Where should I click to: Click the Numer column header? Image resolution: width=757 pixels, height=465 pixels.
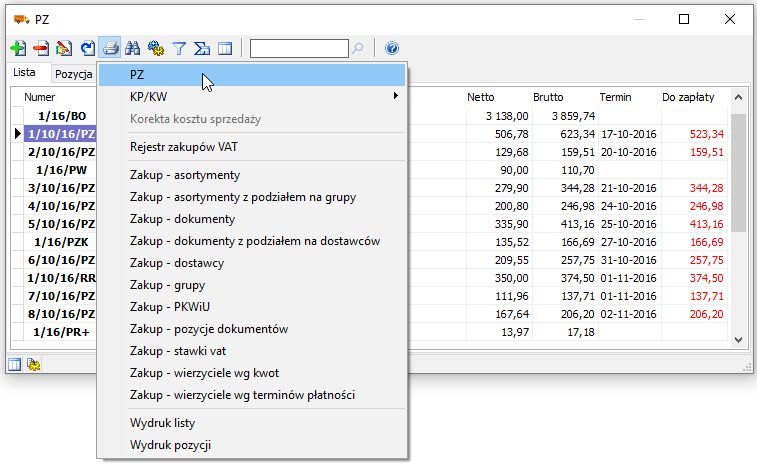pyautogui.click(x=40, y=97)
